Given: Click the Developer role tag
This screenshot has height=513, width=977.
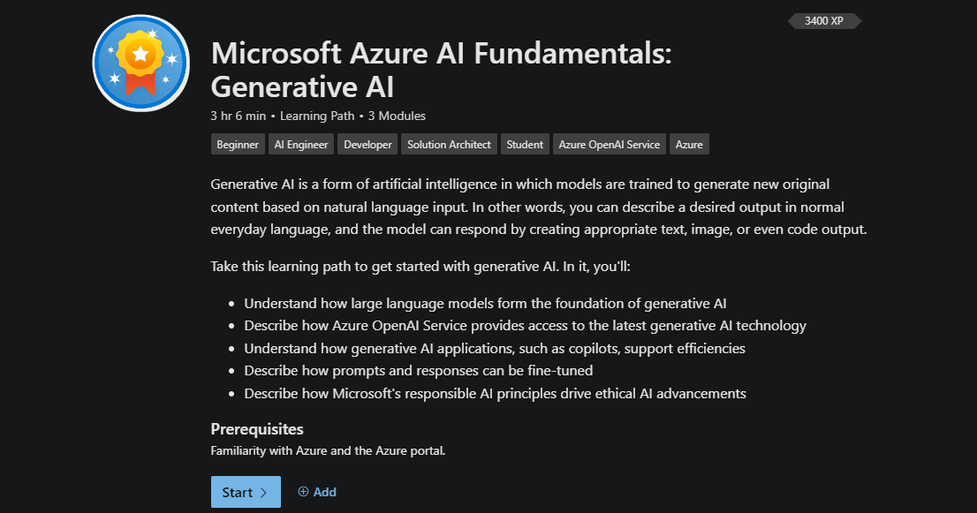Looking at the screenshot, I should (368, 144).
